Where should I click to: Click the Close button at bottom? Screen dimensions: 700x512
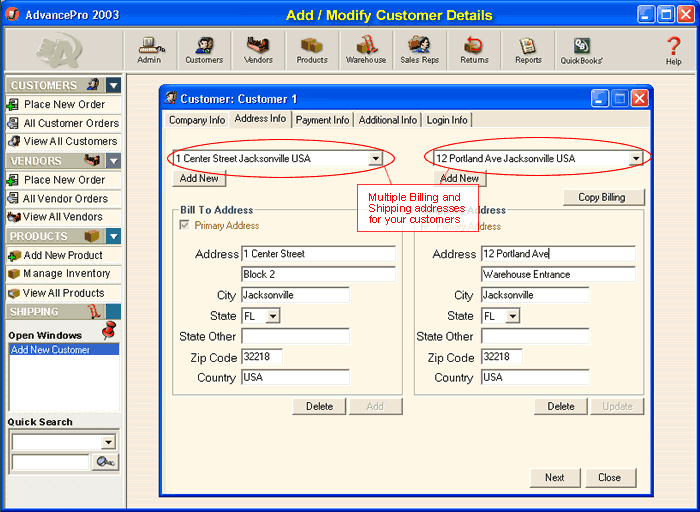(609, 478)
